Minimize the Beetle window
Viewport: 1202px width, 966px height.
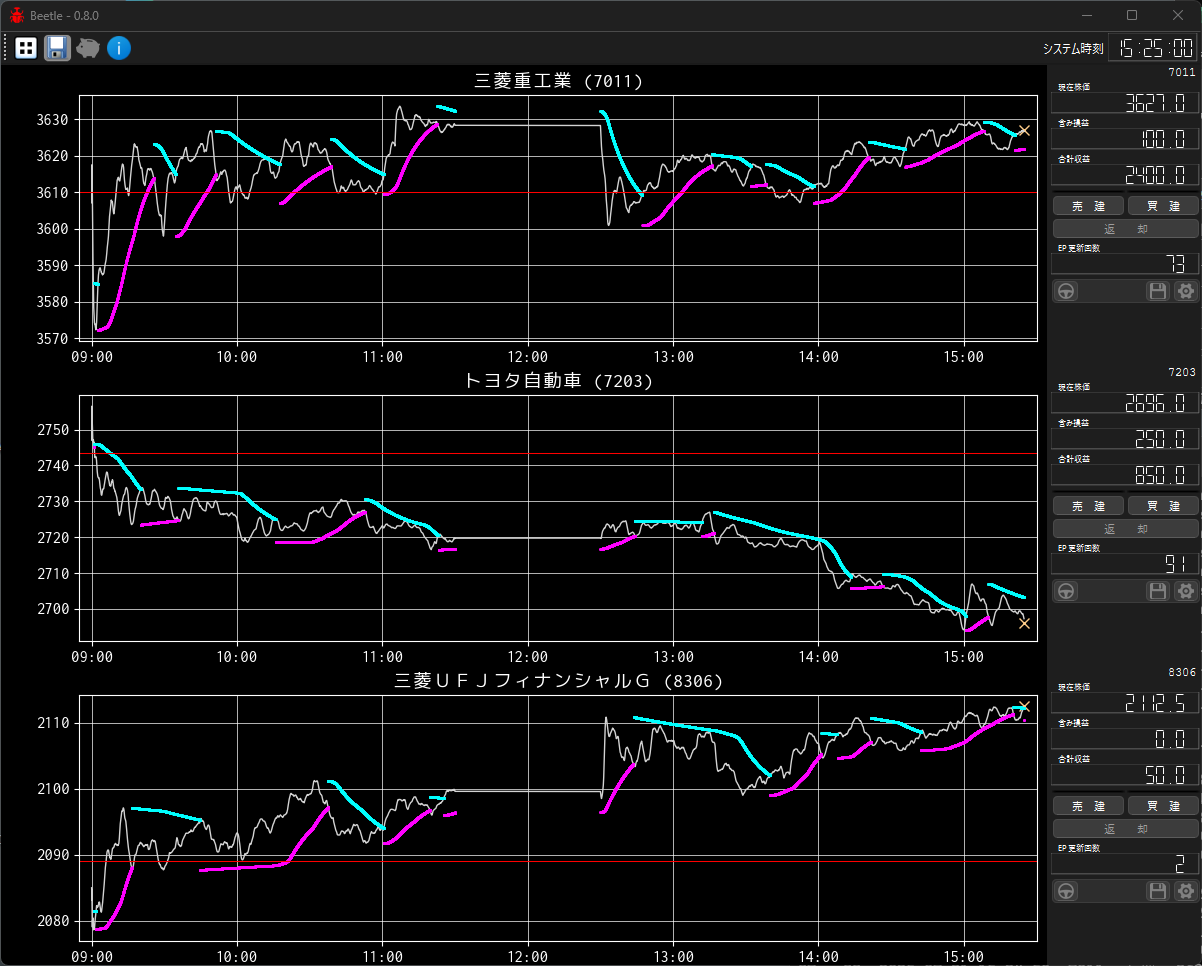(1087, 15)
